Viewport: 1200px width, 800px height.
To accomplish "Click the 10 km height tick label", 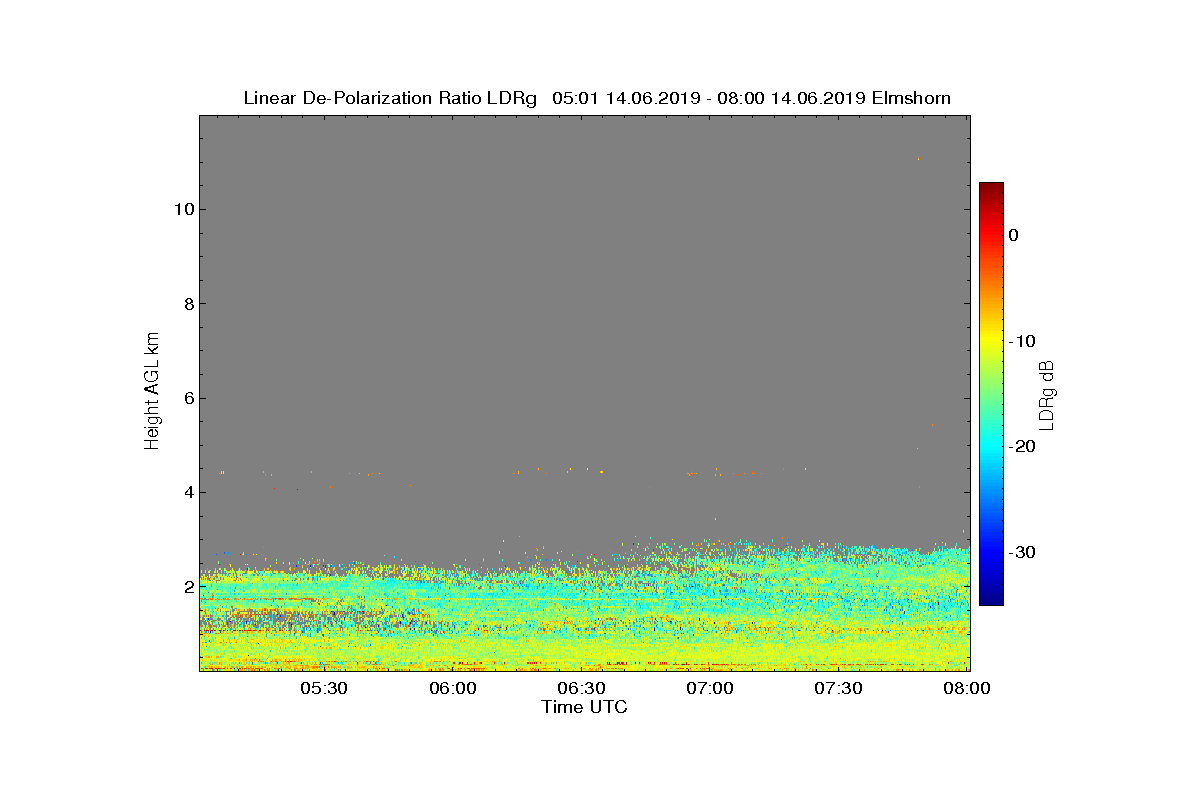I will tap(181, 209).
